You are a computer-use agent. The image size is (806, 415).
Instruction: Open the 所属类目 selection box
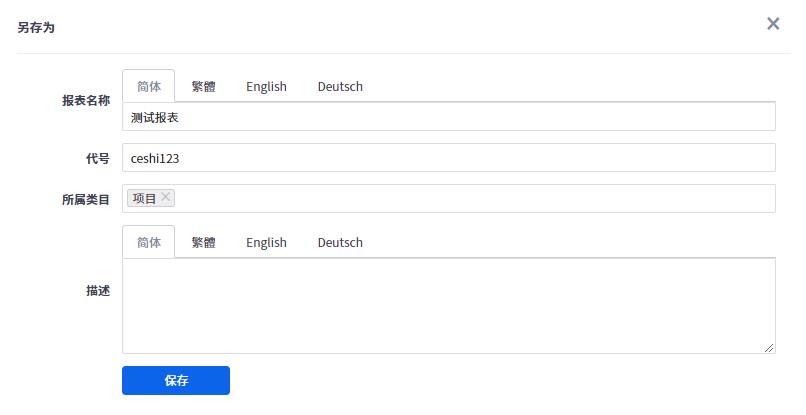pyautogui.click(x=470, y=198)
